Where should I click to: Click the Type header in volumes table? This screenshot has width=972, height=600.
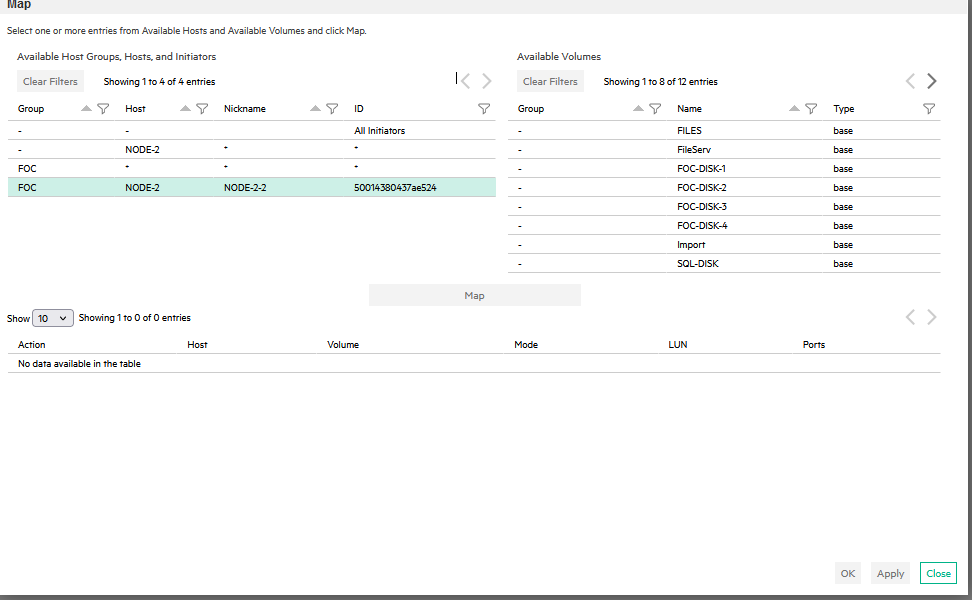[844, 108]
